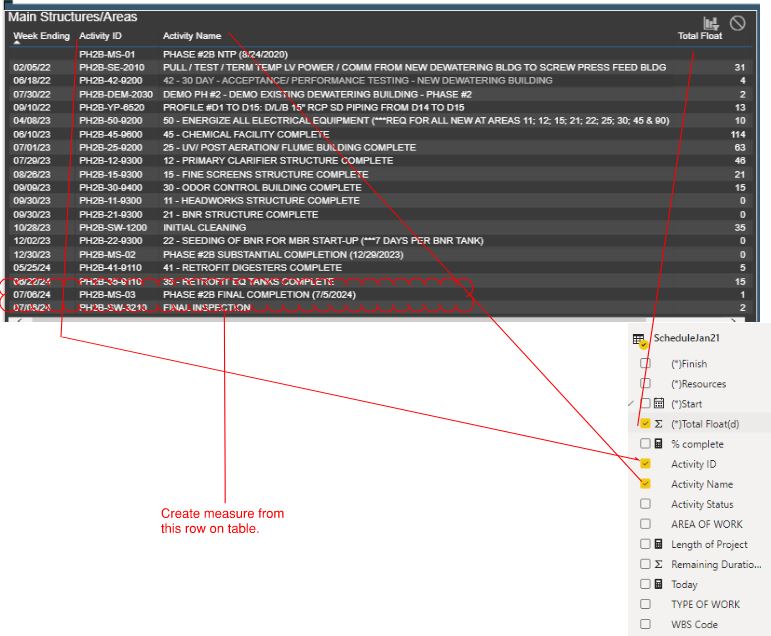Screen dimensions: 771x636
Task: Select the PH2B-21-9300 activity ID cell
Action: tap(111, 214)
